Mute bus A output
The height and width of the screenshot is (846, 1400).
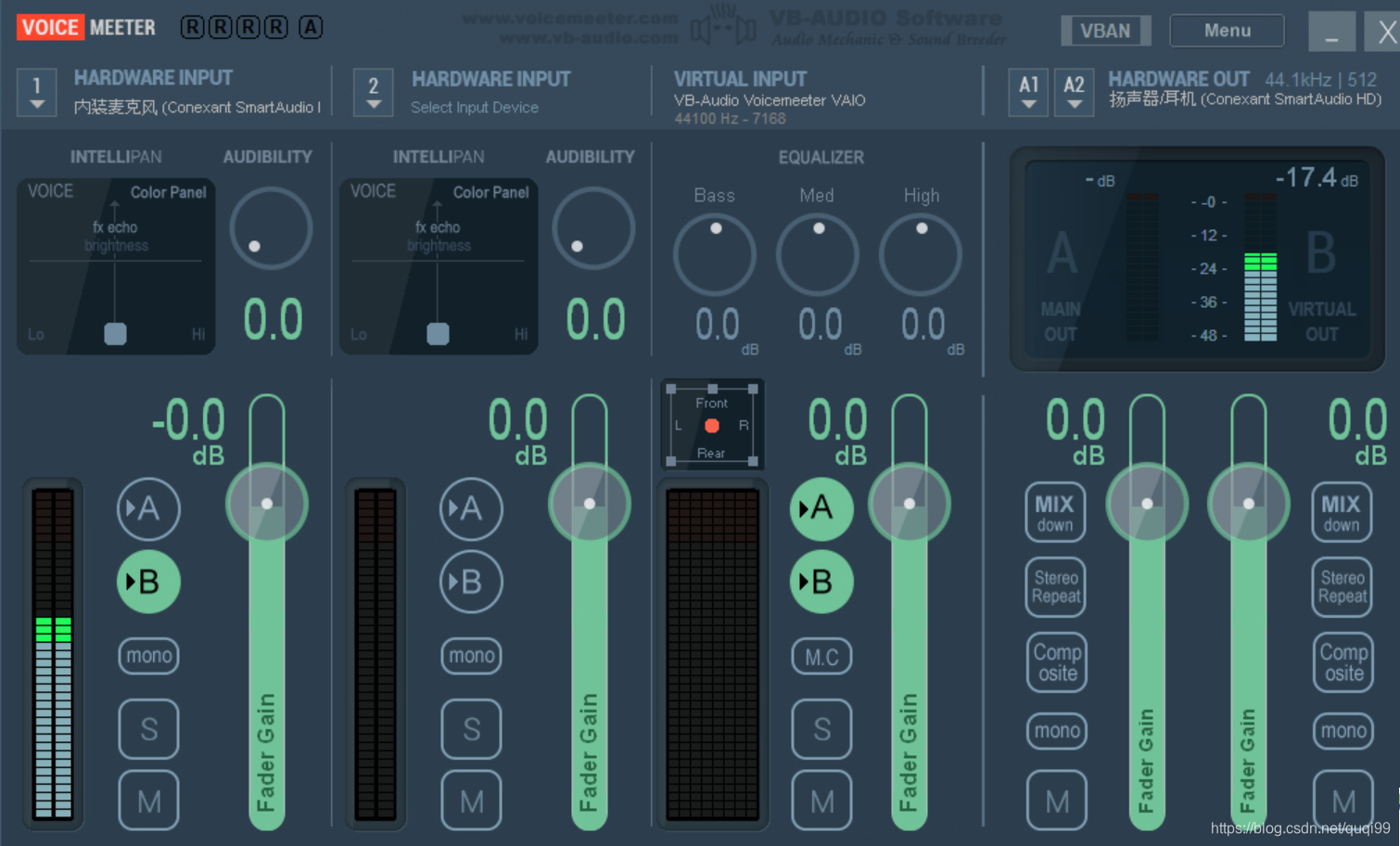point(1057,801)
